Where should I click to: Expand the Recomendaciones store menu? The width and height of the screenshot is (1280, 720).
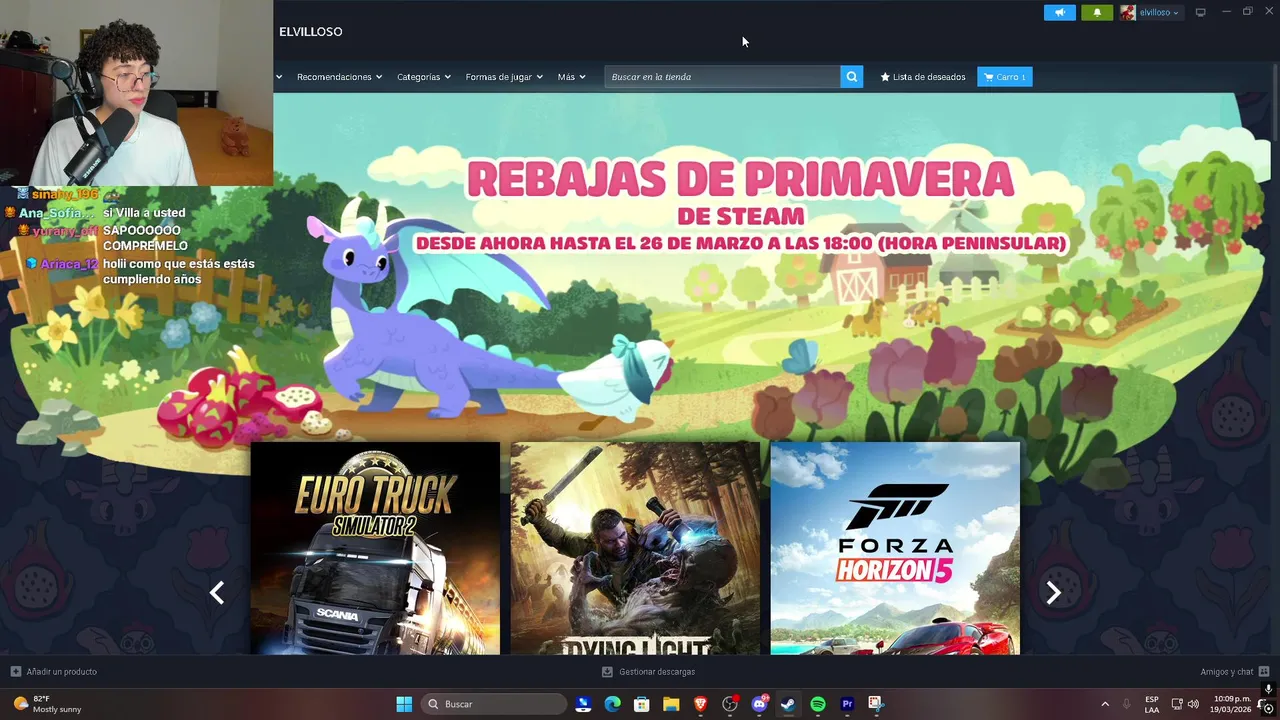point(339,77)
